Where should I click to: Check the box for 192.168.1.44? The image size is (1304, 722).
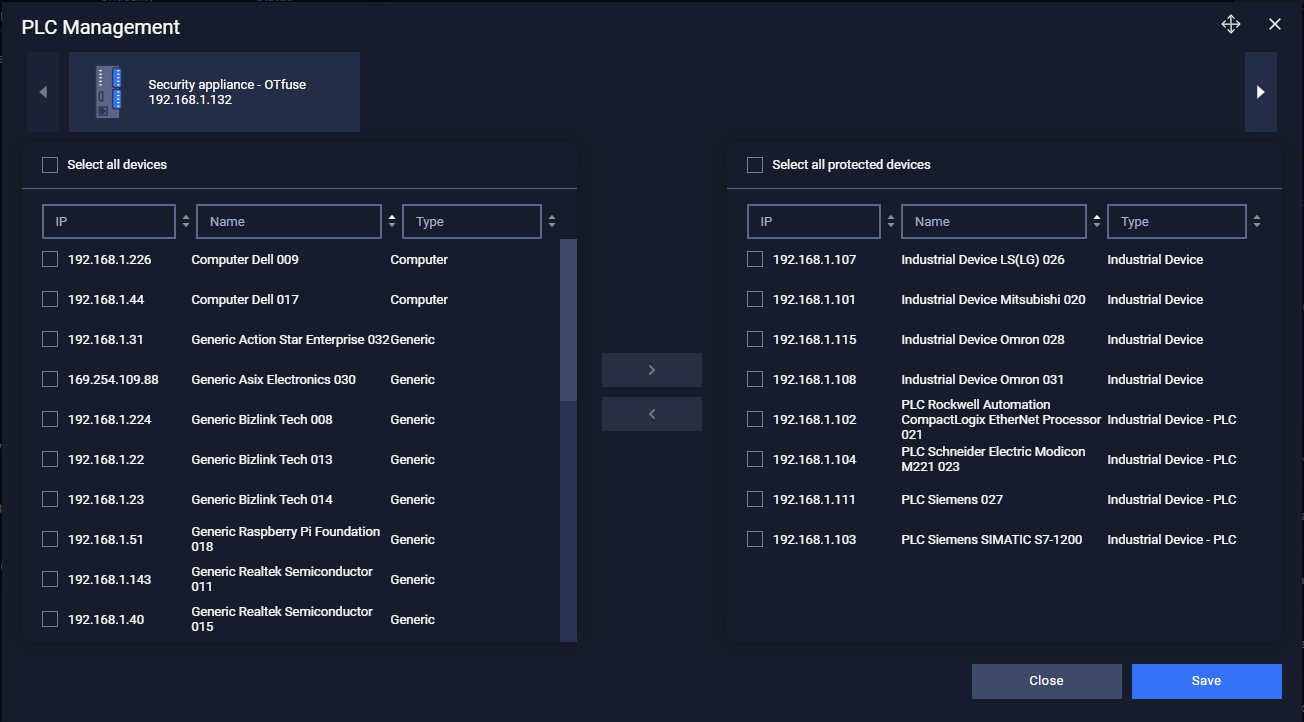coord(50,299)
